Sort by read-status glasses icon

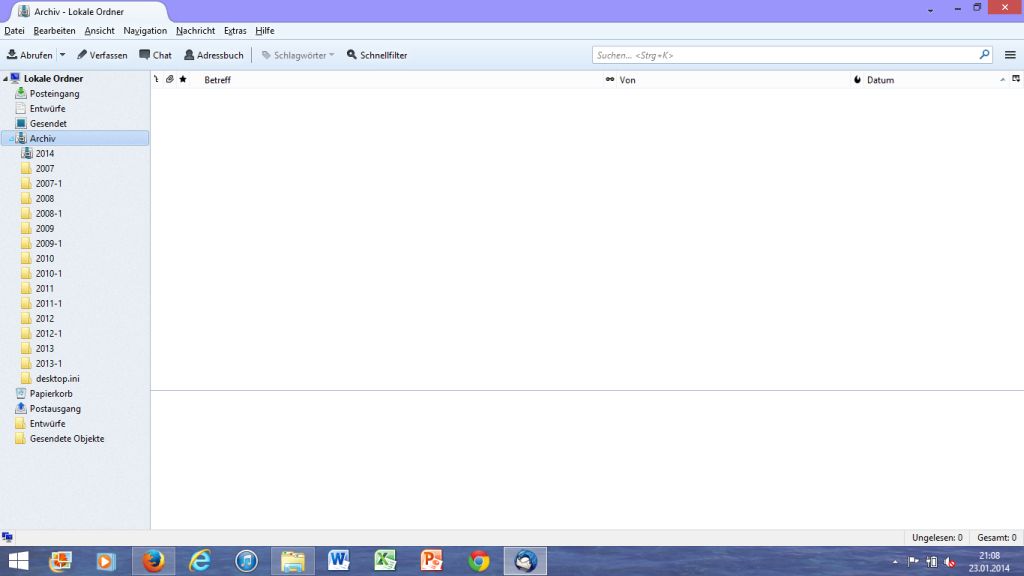610,80
